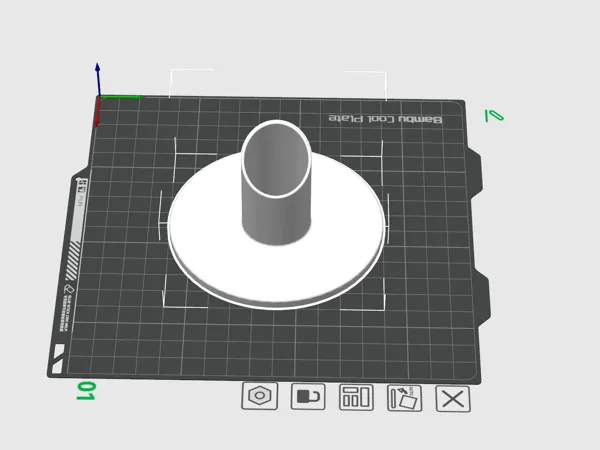
Task: Edit plate name pencil icon
Action: (x=494, y=116)
